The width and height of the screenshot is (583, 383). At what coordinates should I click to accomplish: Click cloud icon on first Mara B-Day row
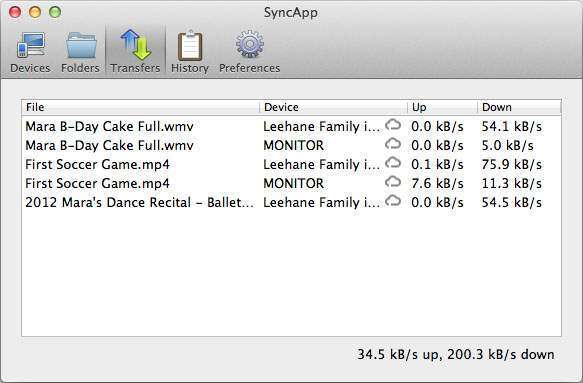coord(393,125)
